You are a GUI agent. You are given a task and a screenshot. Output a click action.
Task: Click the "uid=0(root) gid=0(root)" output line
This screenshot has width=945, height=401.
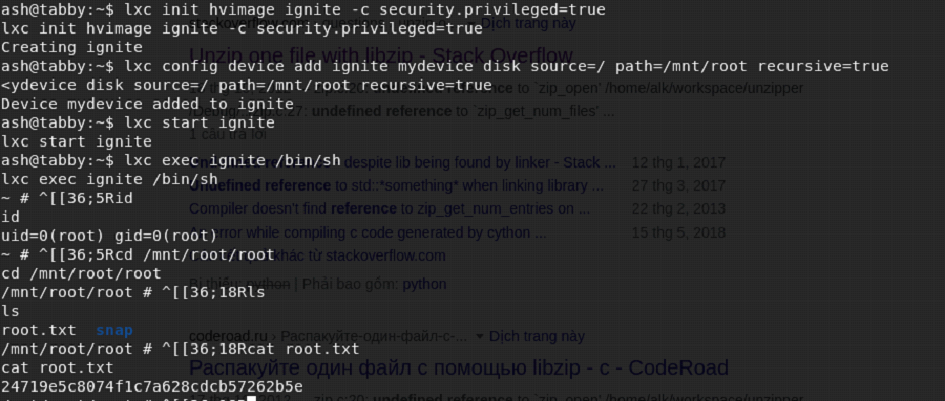point(109,235)
